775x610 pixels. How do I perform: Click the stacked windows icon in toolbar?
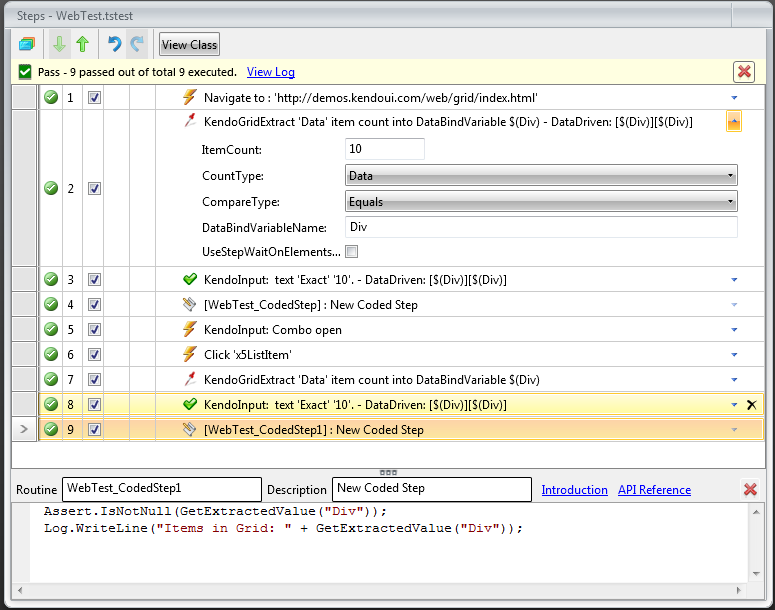26,44
